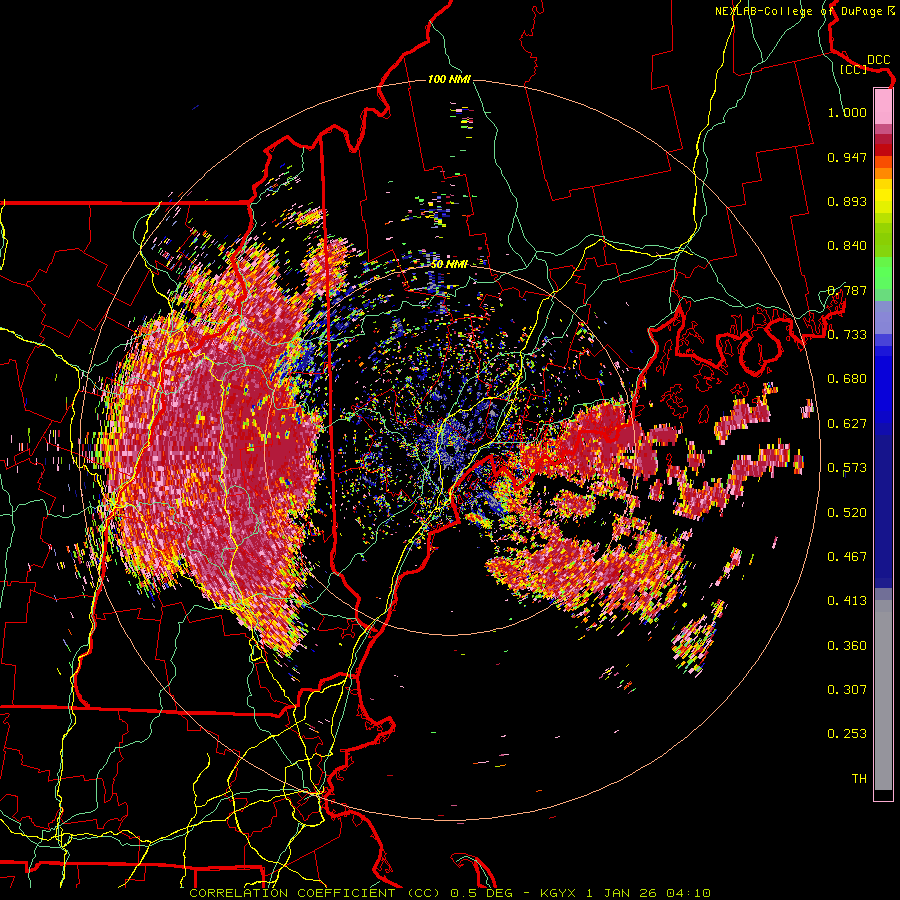Viewport: 900px width, 900px height.
Task: Click the [CC] units label
Action: point(853,69)
